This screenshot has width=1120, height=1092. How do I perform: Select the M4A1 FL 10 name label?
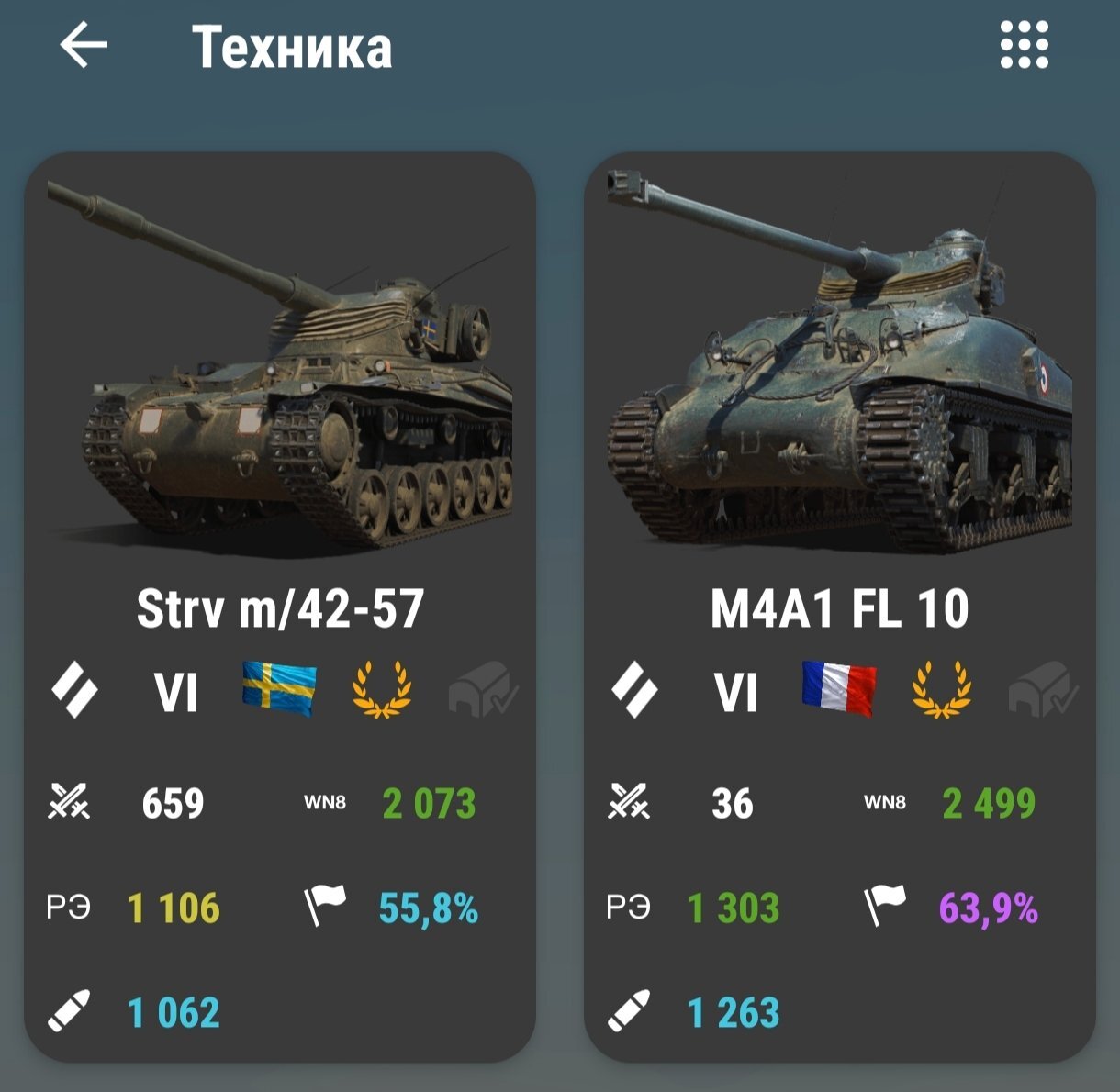(840, 608)
